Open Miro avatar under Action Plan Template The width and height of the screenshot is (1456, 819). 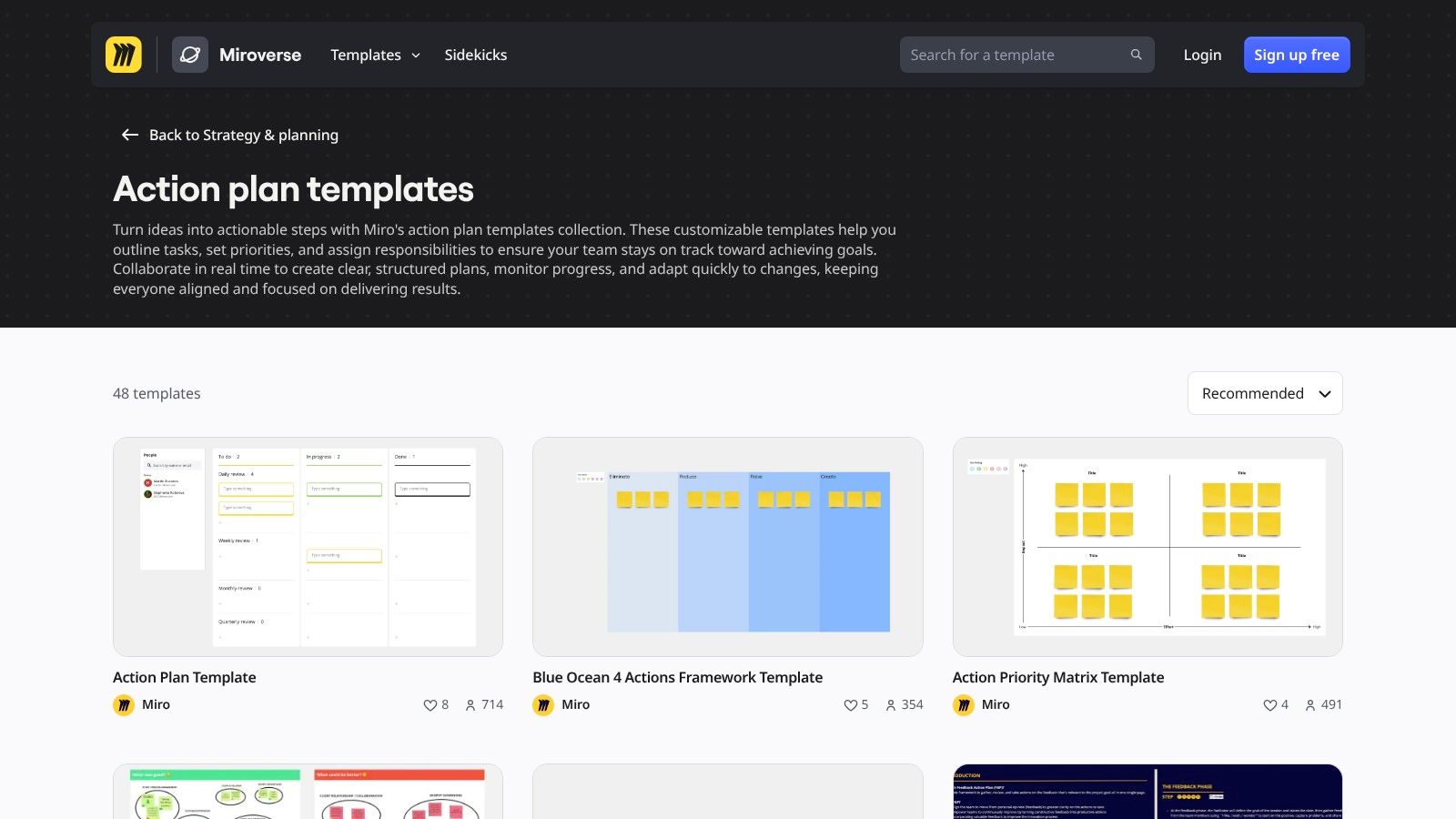[124, 705]
